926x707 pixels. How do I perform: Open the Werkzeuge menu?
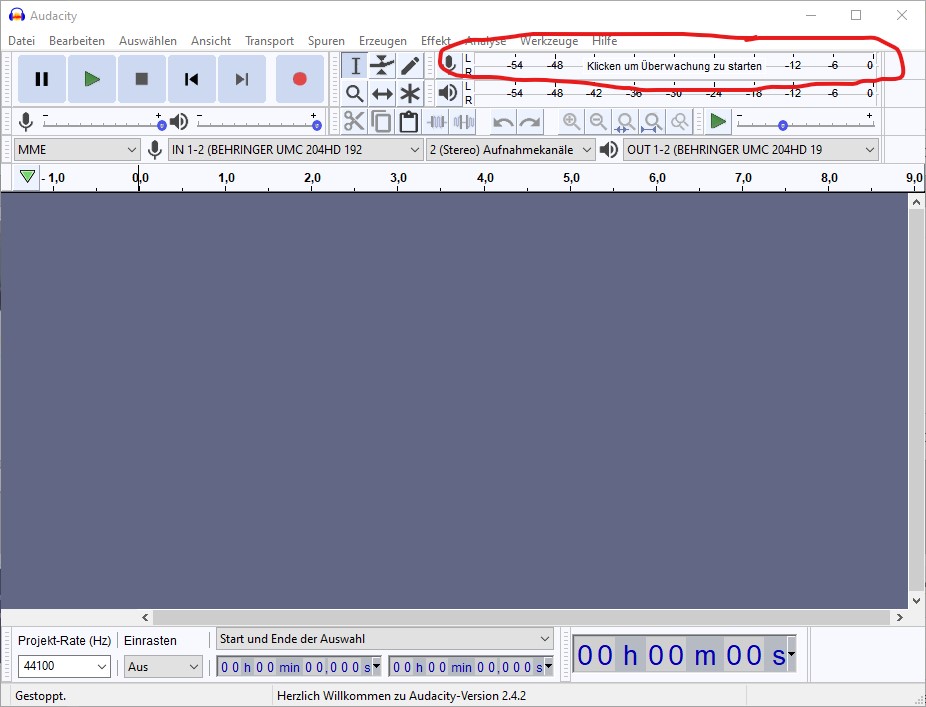point(549,41)
